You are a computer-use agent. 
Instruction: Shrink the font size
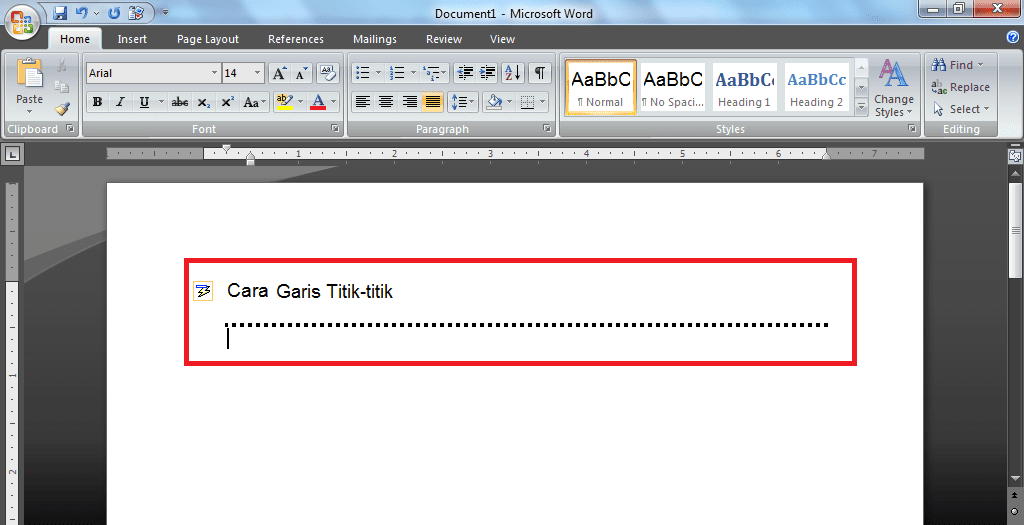[x=300, y=73]
